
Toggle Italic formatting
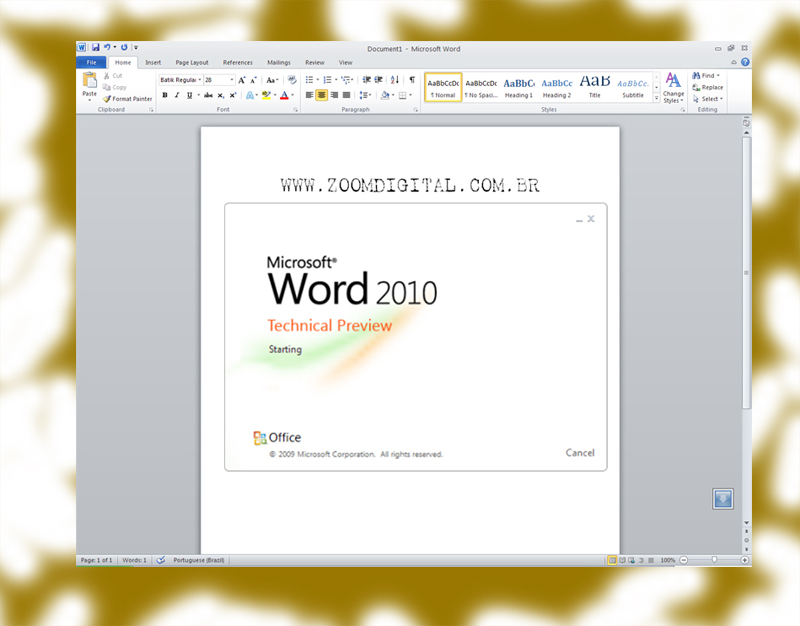(177, 95)
